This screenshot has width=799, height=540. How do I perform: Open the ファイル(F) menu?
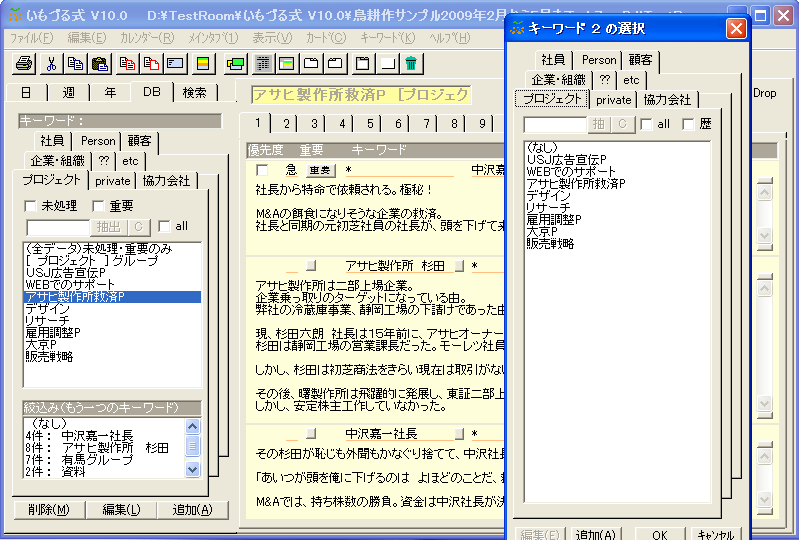[x=32, y=38]
